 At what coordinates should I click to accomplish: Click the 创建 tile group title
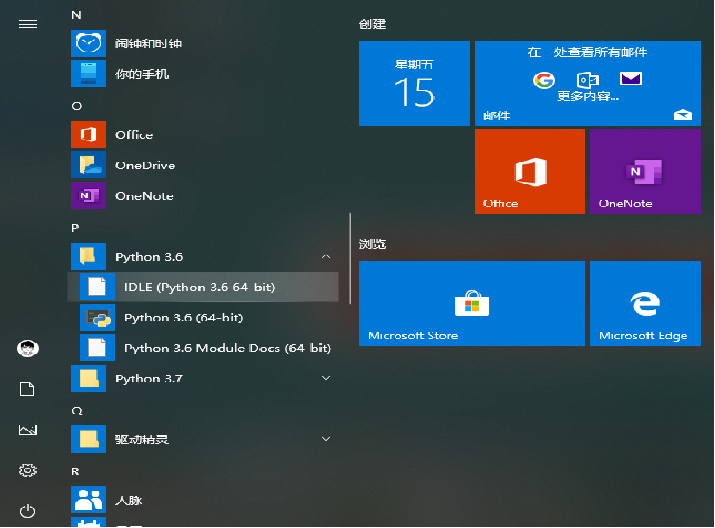click(x=373, y=24)
